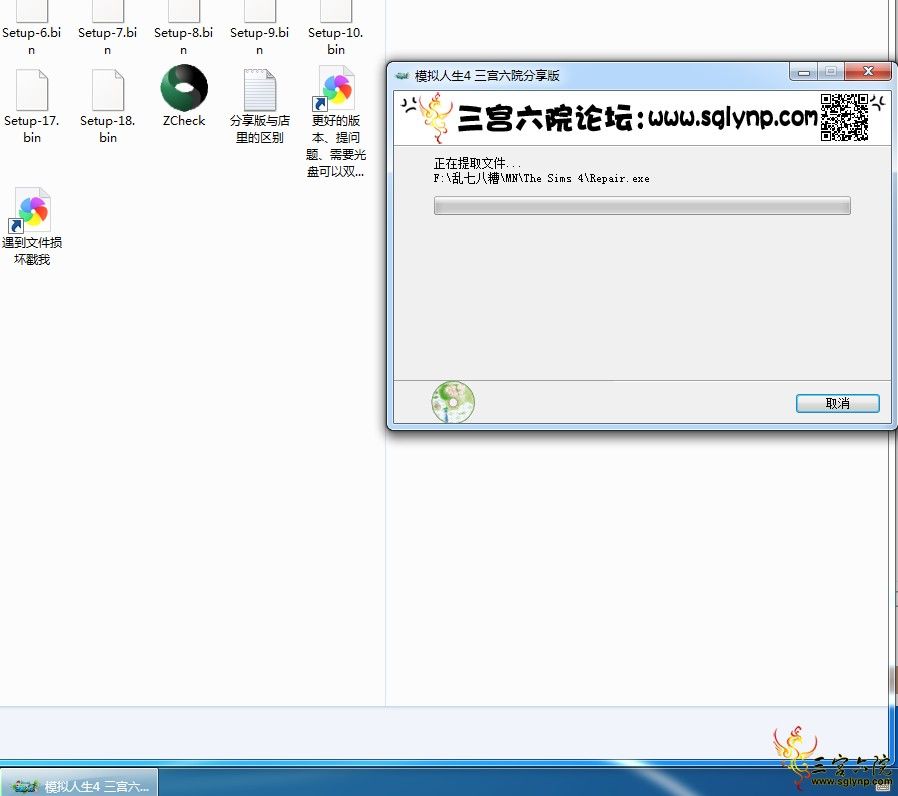The image size is (898, 796).
Task: Click the QR code in installer banner
Action: point(844,117)
